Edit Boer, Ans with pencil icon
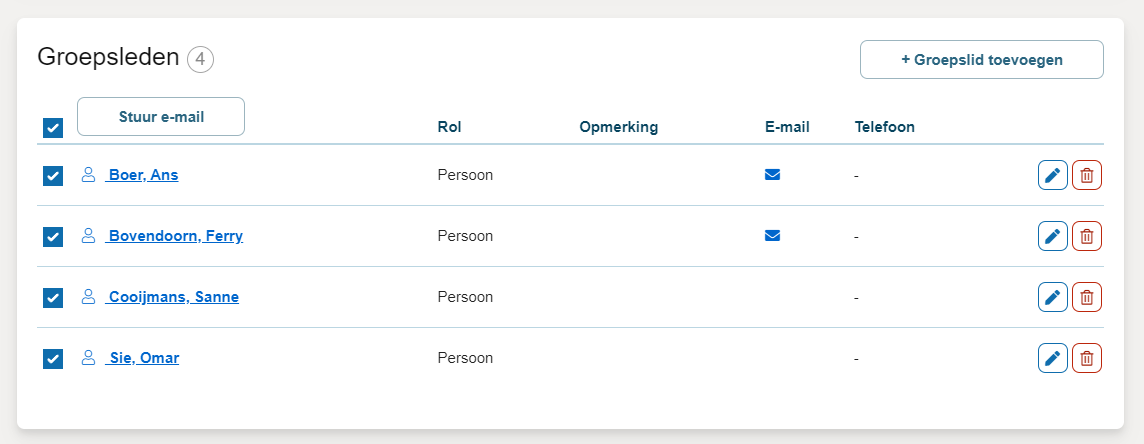 1052,175
